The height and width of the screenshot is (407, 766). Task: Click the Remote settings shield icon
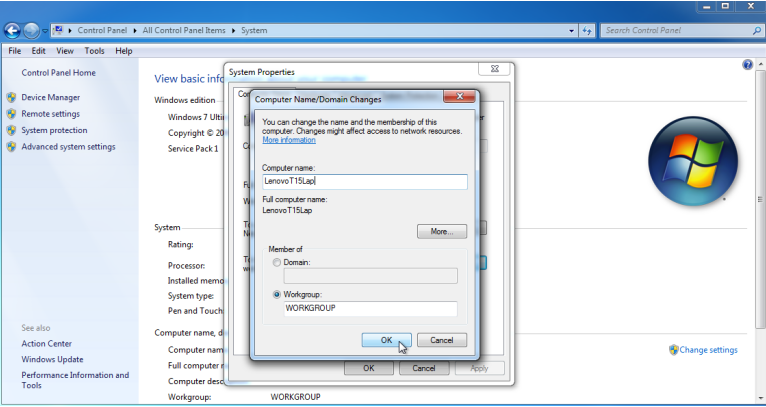[x=11, y=114]
